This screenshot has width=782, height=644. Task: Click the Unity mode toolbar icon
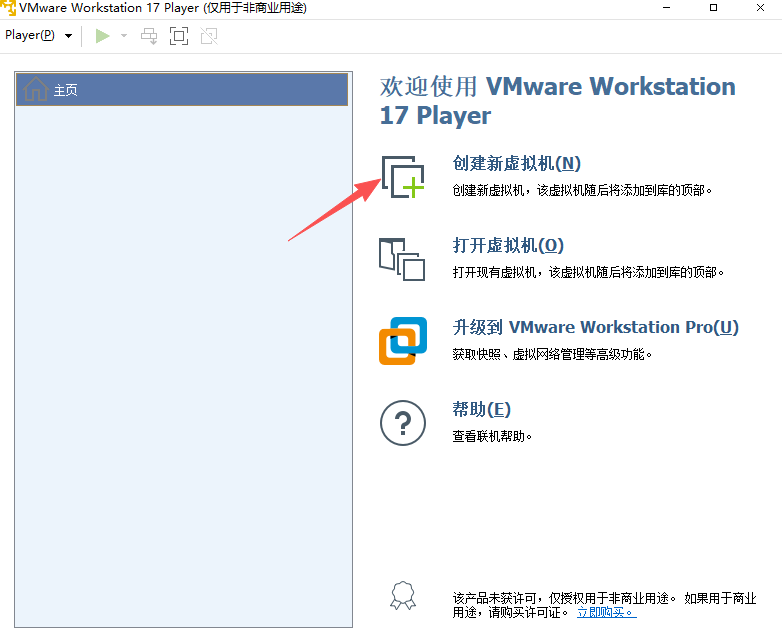tap(209, 36)
